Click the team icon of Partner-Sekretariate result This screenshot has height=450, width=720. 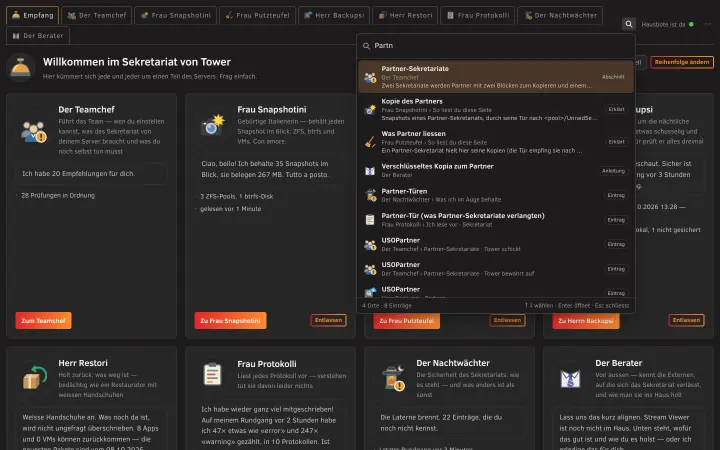(370, 77)
